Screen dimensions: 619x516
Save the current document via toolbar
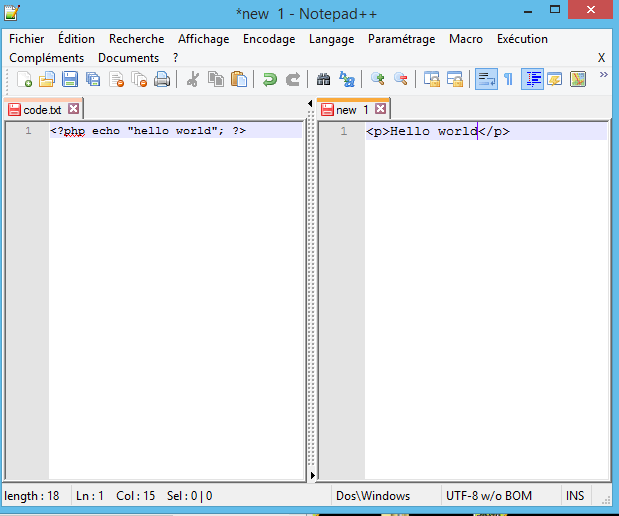[70, 80]
